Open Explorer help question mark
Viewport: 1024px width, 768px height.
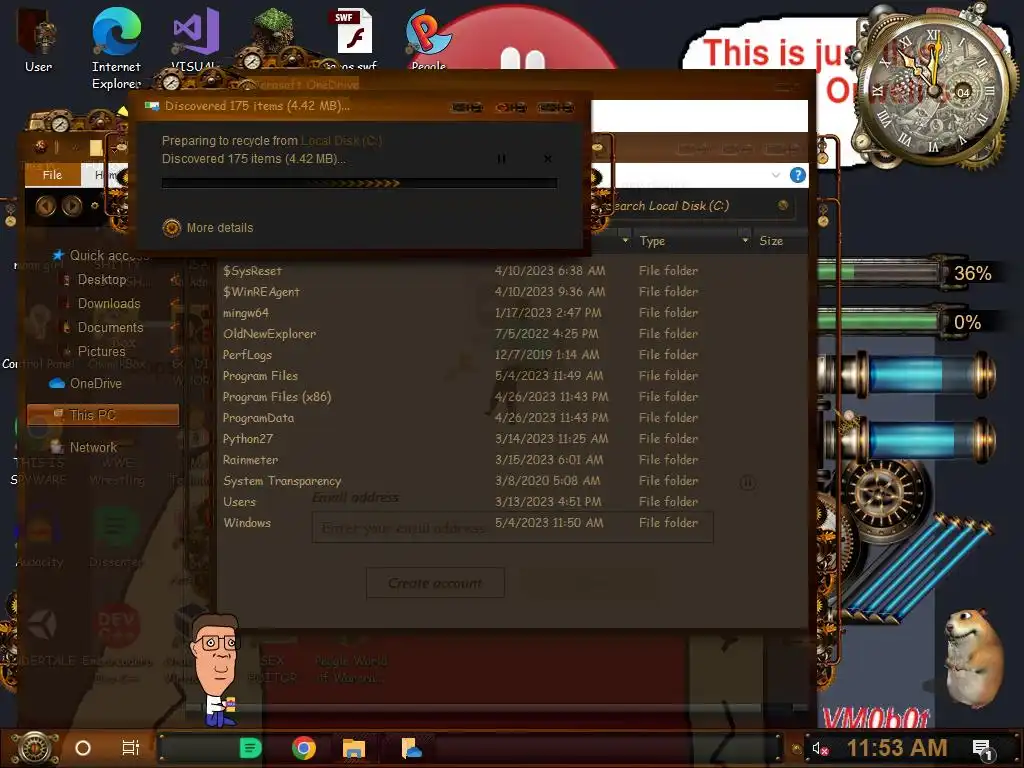tap(797, 175)
